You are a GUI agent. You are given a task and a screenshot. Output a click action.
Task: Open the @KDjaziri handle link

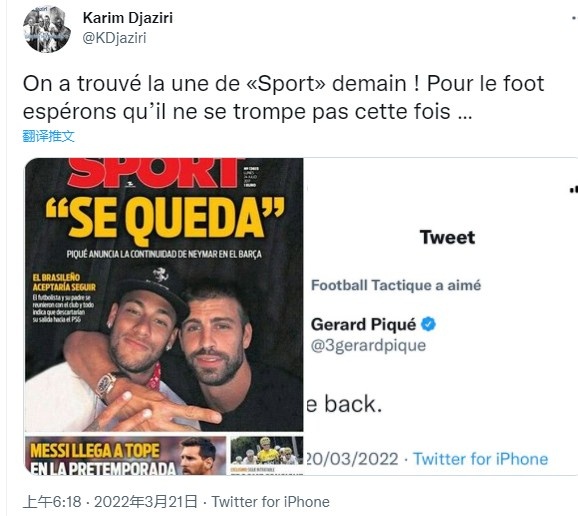click(114, 38)
